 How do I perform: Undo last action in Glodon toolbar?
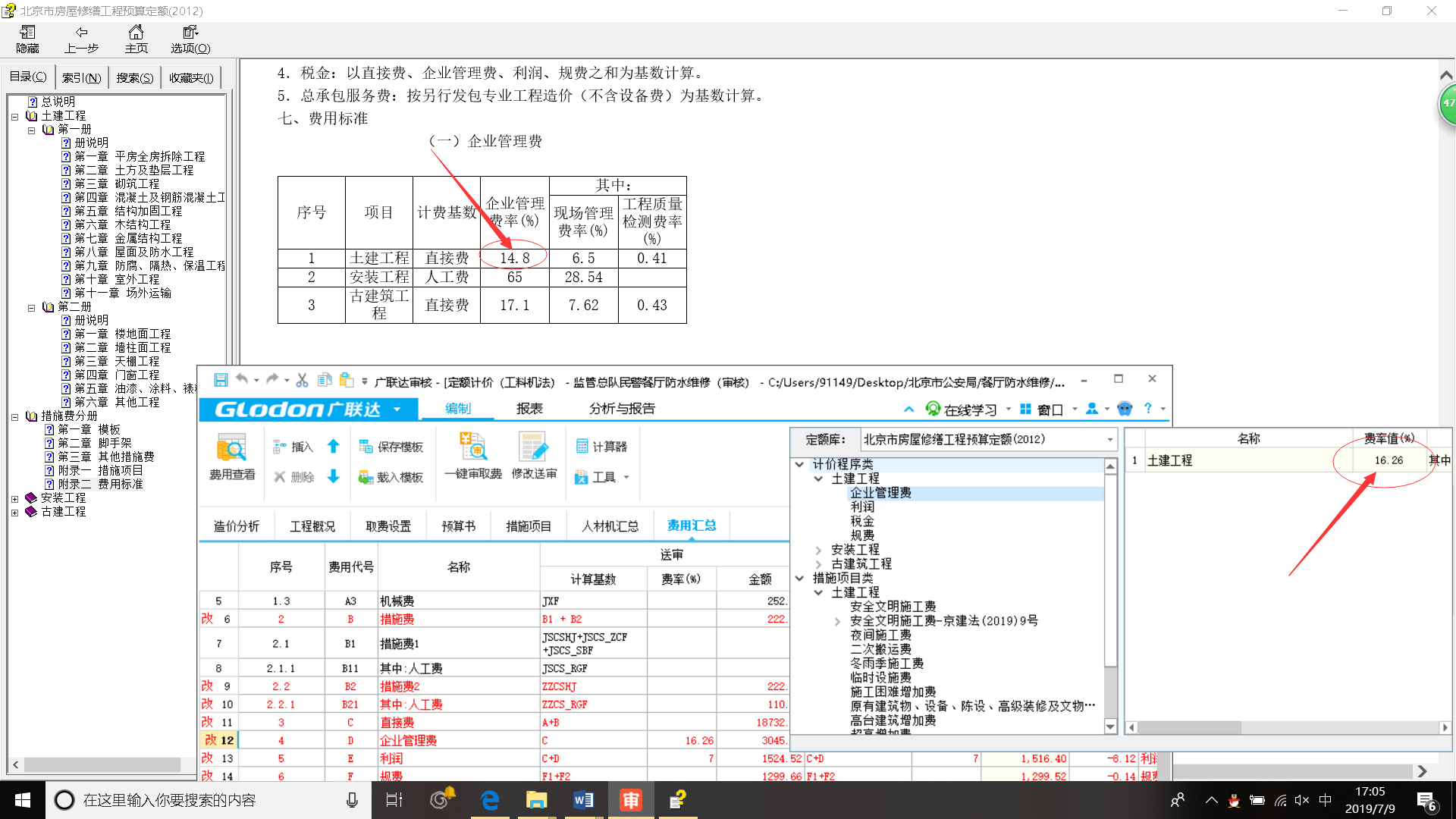point(242,379)
